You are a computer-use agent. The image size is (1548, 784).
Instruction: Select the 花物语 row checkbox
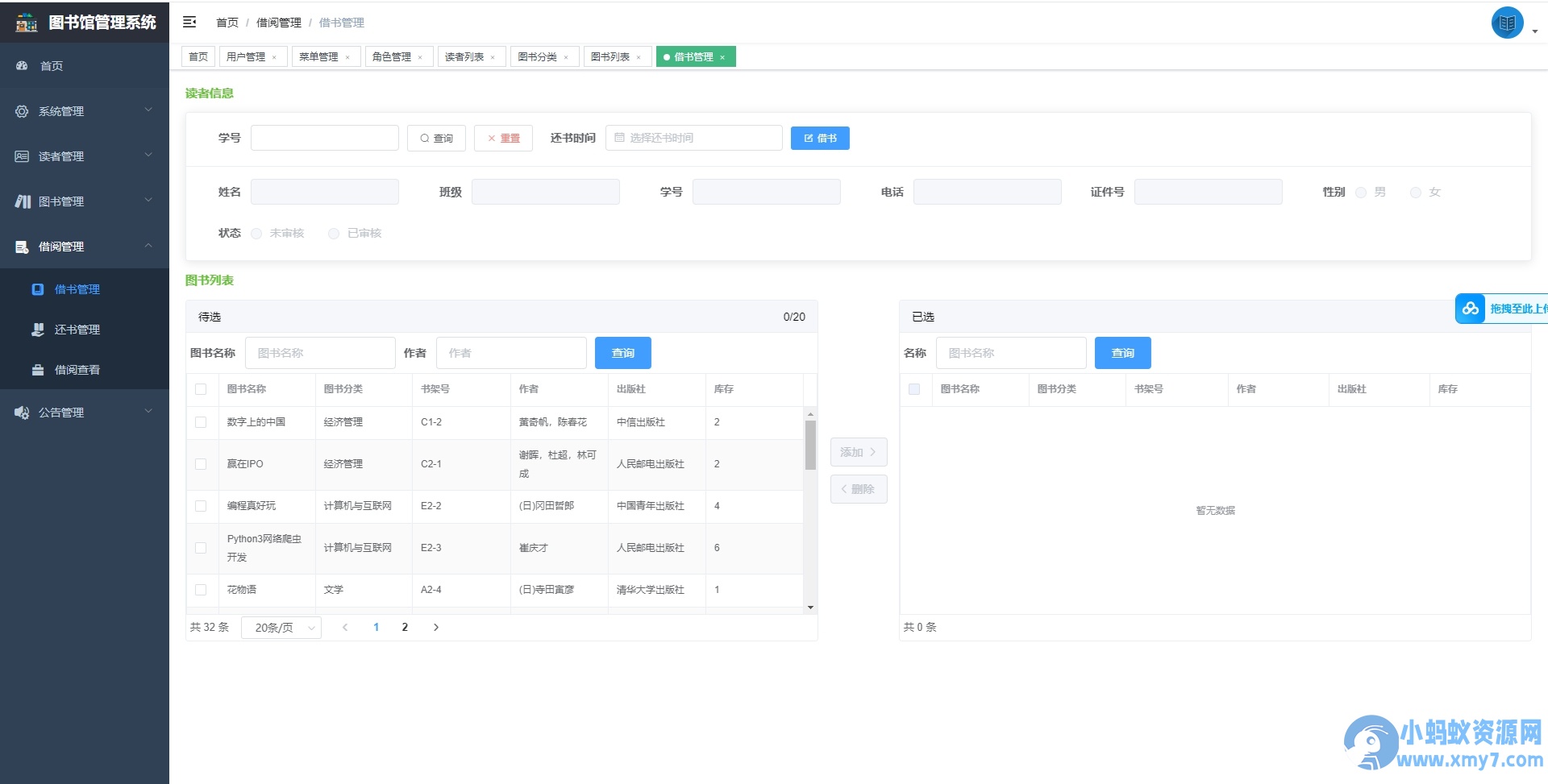click(201, 590)
